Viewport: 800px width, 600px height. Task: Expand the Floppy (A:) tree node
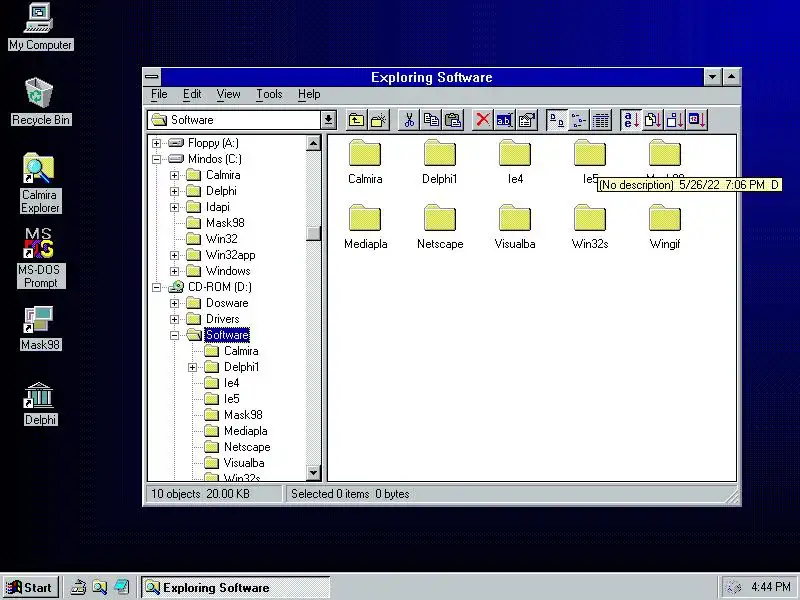tap(157, 143)
